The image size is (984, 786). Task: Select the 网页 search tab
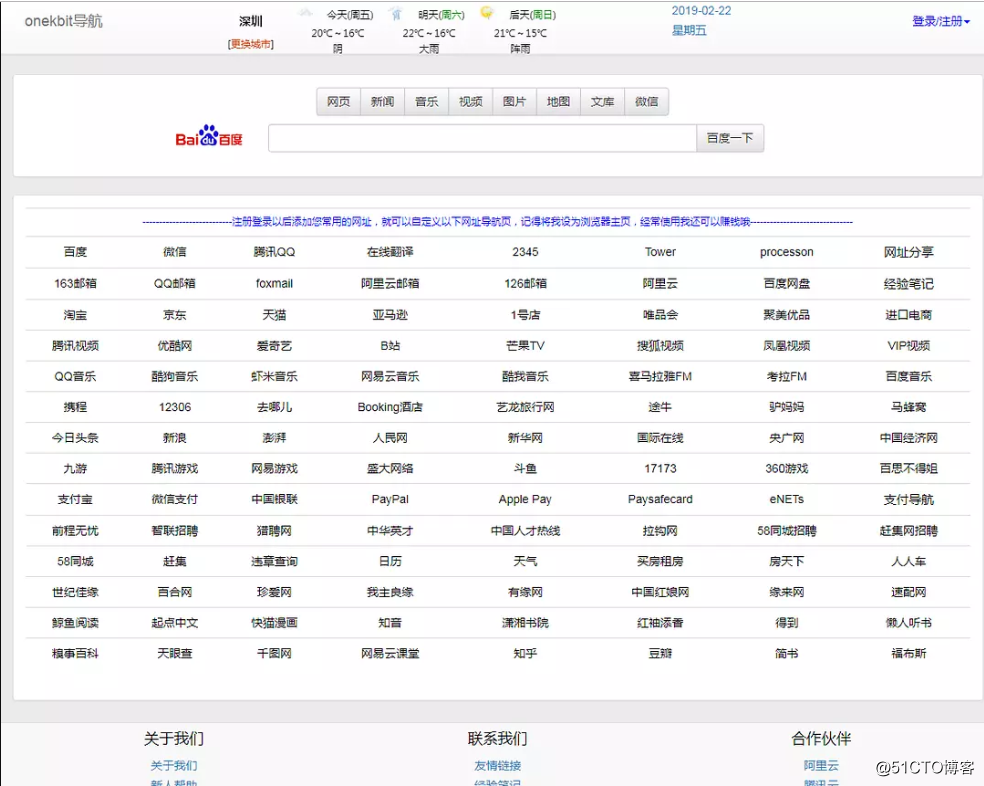tap(338, 102)
